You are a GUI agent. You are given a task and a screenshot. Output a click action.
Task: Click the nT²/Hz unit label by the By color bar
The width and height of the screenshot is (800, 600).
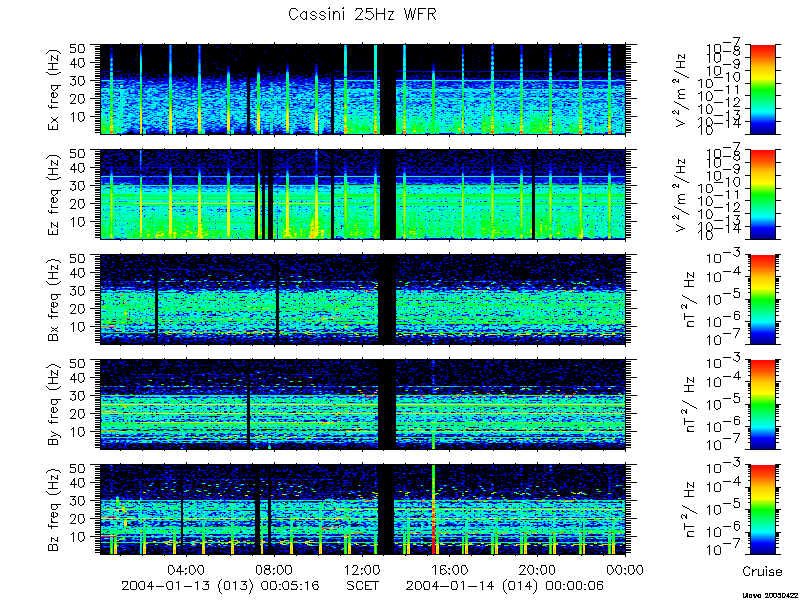pos(691,405)
